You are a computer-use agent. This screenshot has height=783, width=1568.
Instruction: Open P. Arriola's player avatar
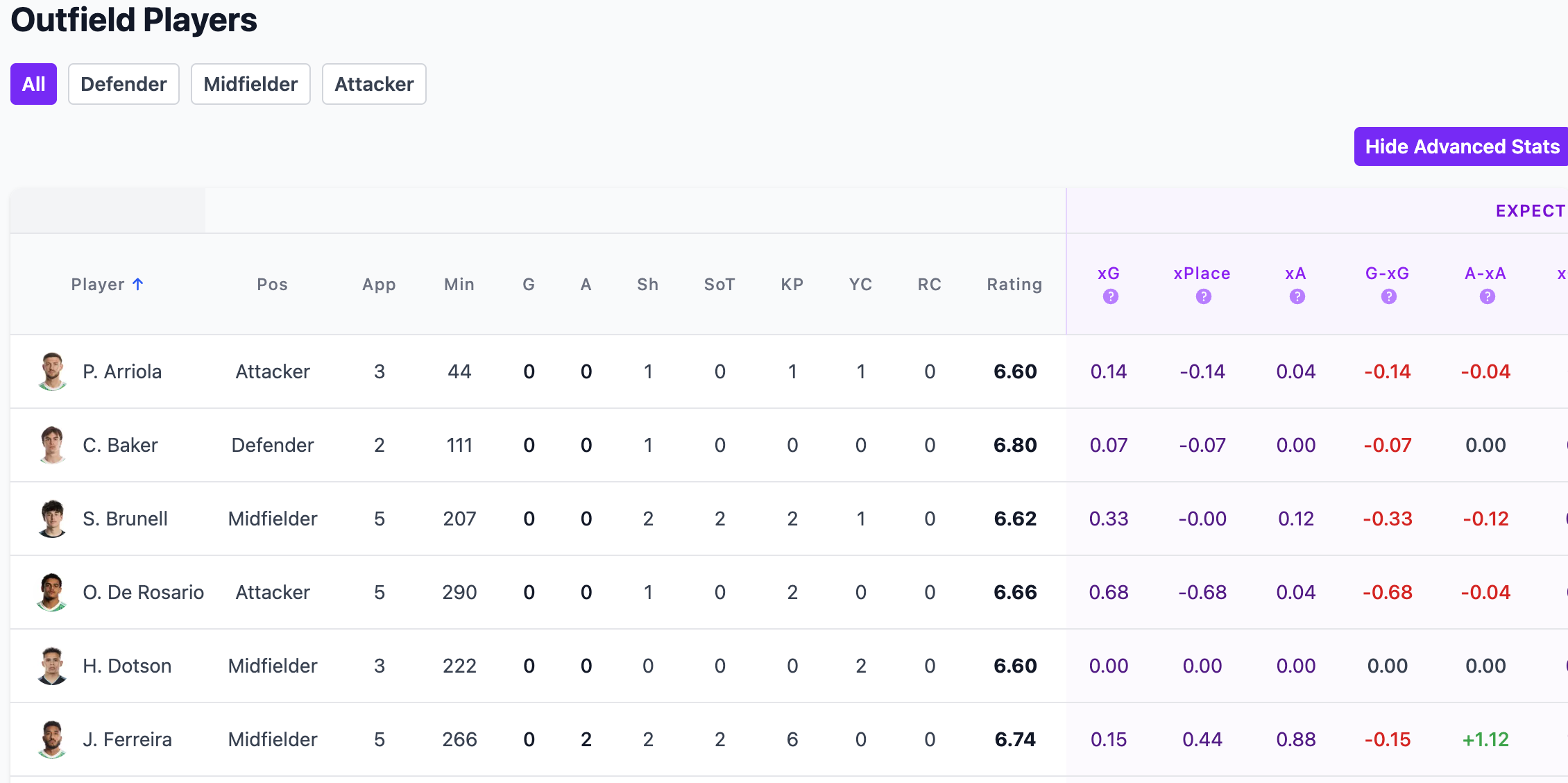(52, 371)
